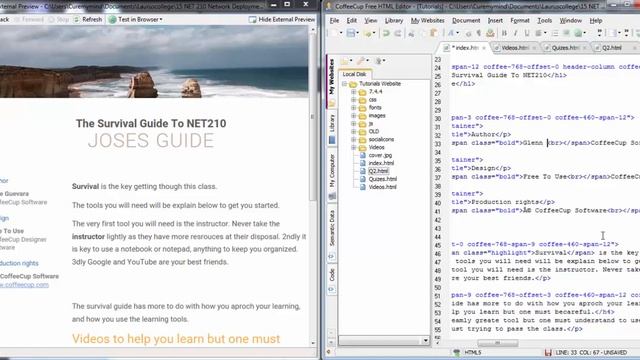Click the Refresh icon in External Preview

click(x=76, y=19)
